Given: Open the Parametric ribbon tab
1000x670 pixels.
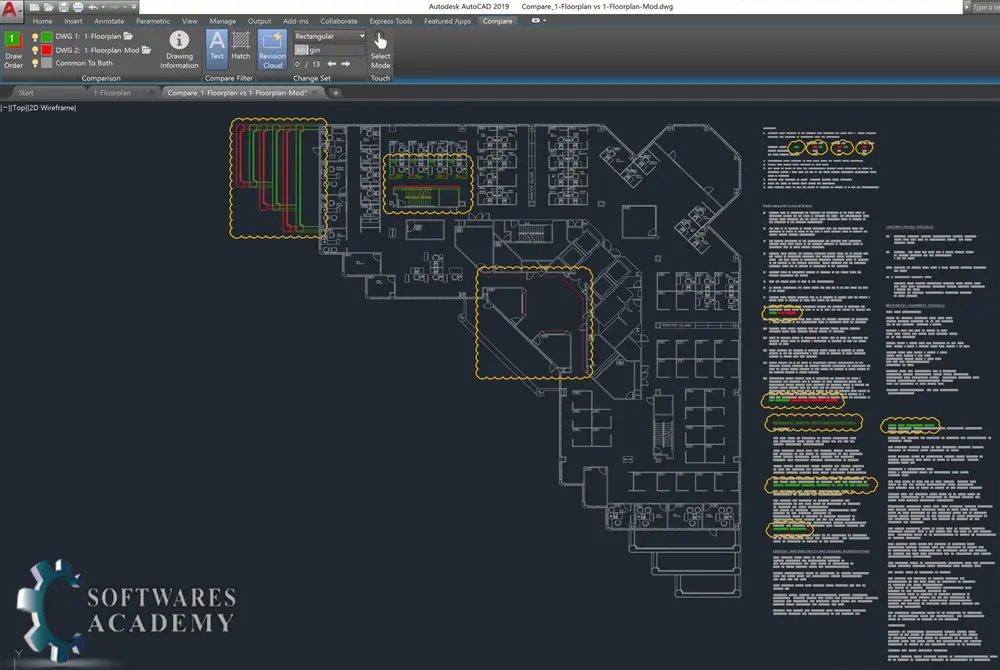Looking at the screenshot, I should 153,21.
